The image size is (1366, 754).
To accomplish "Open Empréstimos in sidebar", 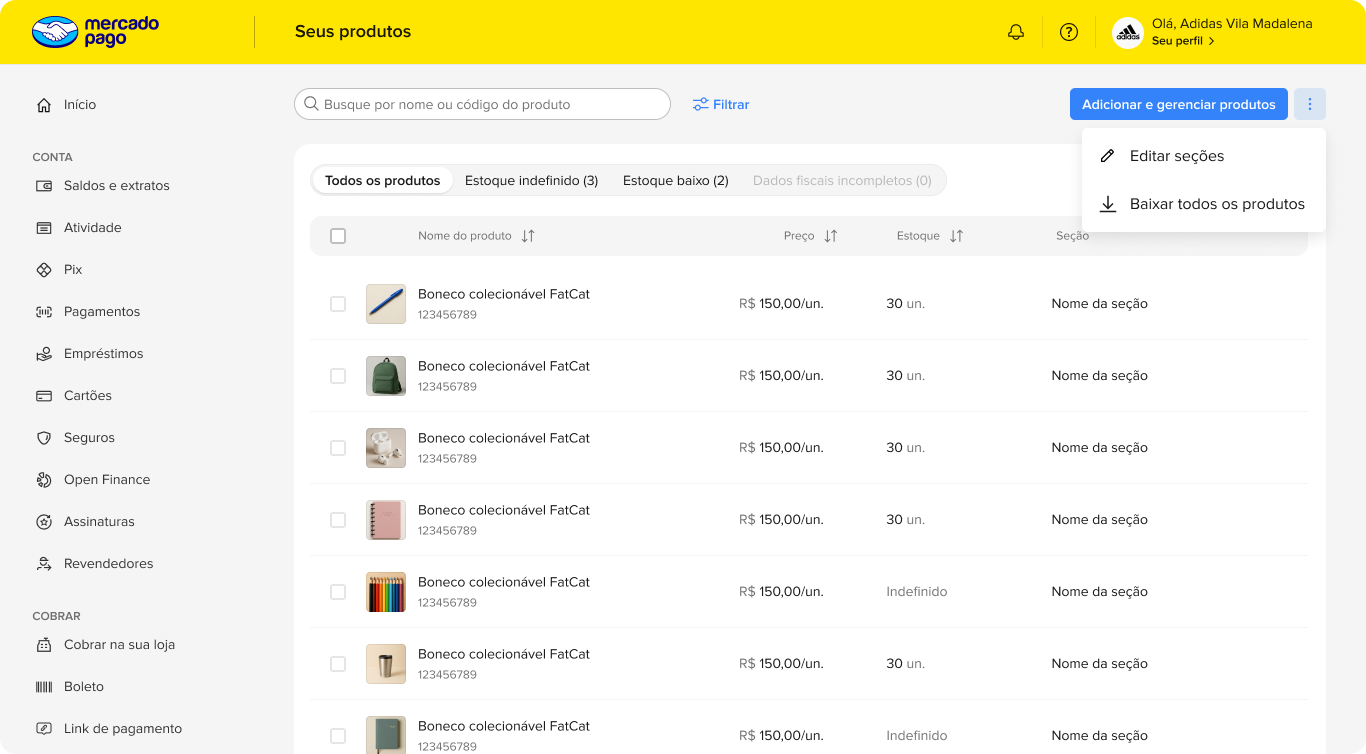I will click(104, 354).
